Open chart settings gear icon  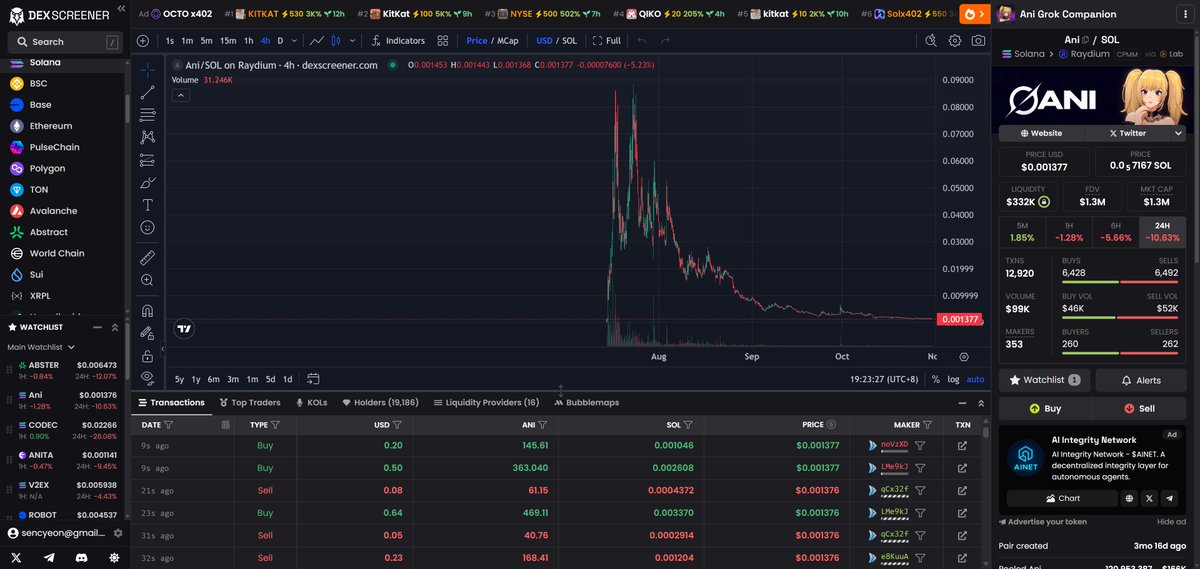pos(955,41)
